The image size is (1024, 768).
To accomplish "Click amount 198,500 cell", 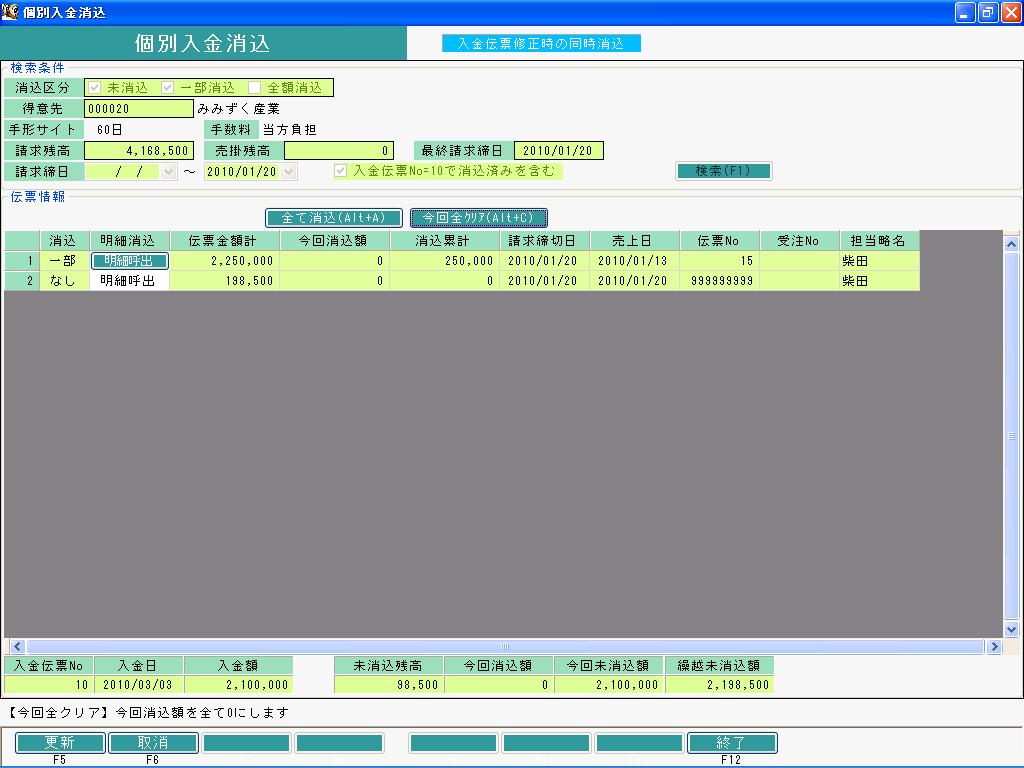I will tap(225, 281).
